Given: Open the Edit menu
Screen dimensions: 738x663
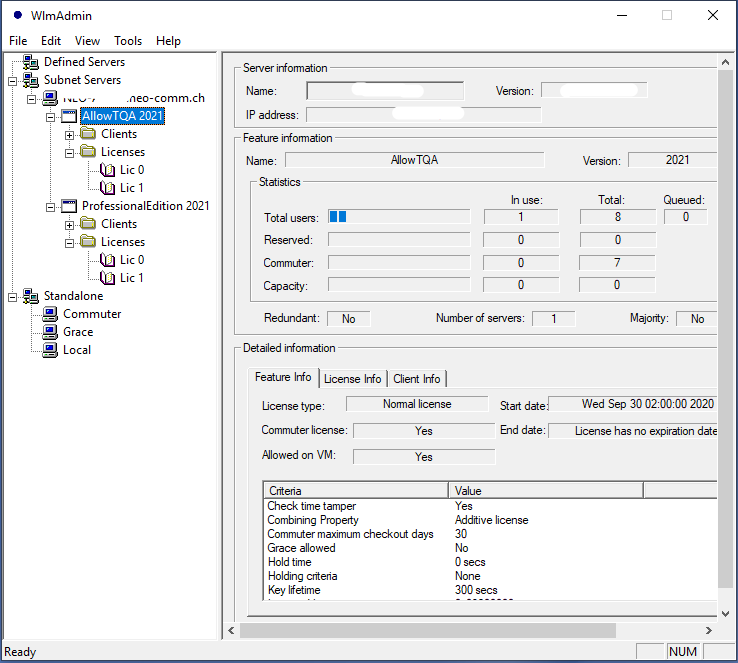Looking at the screenshot, I should (x=51, y=41).
